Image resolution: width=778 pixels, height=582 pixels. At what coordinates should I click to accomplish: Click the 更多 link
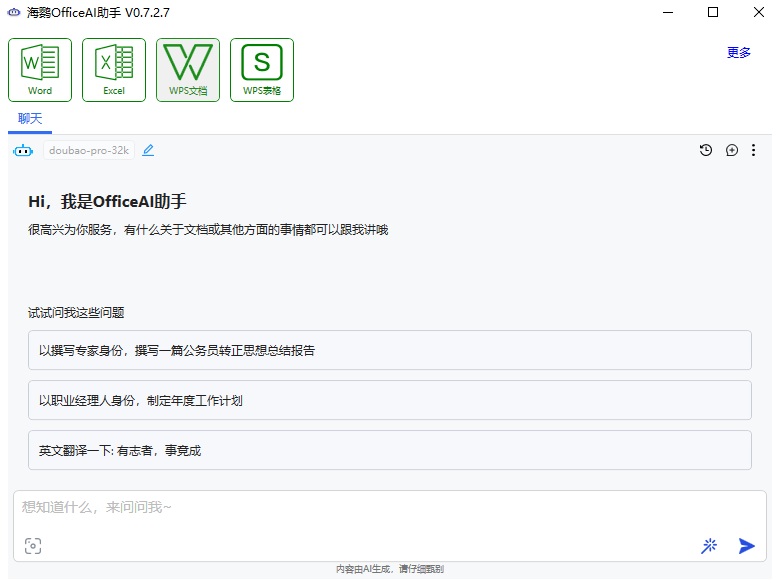[x=738, y=52]
